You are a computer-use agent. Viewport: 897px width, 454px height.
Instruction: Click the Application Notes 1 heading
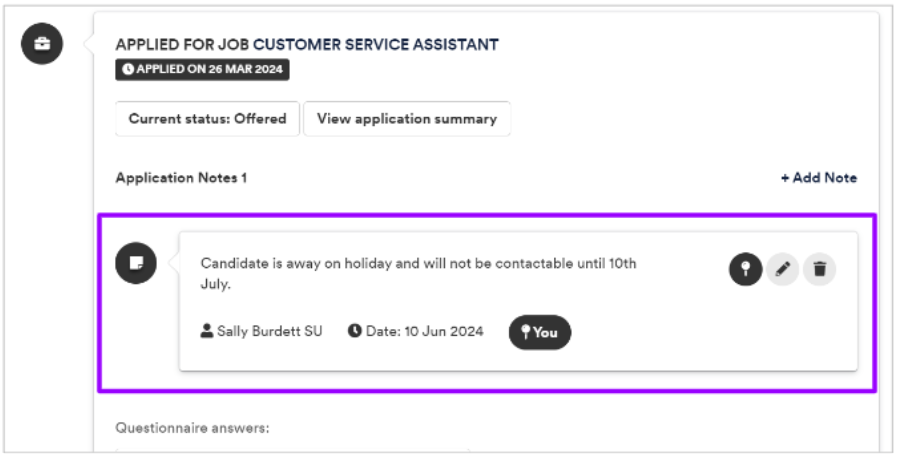click(x=181, y=178)
